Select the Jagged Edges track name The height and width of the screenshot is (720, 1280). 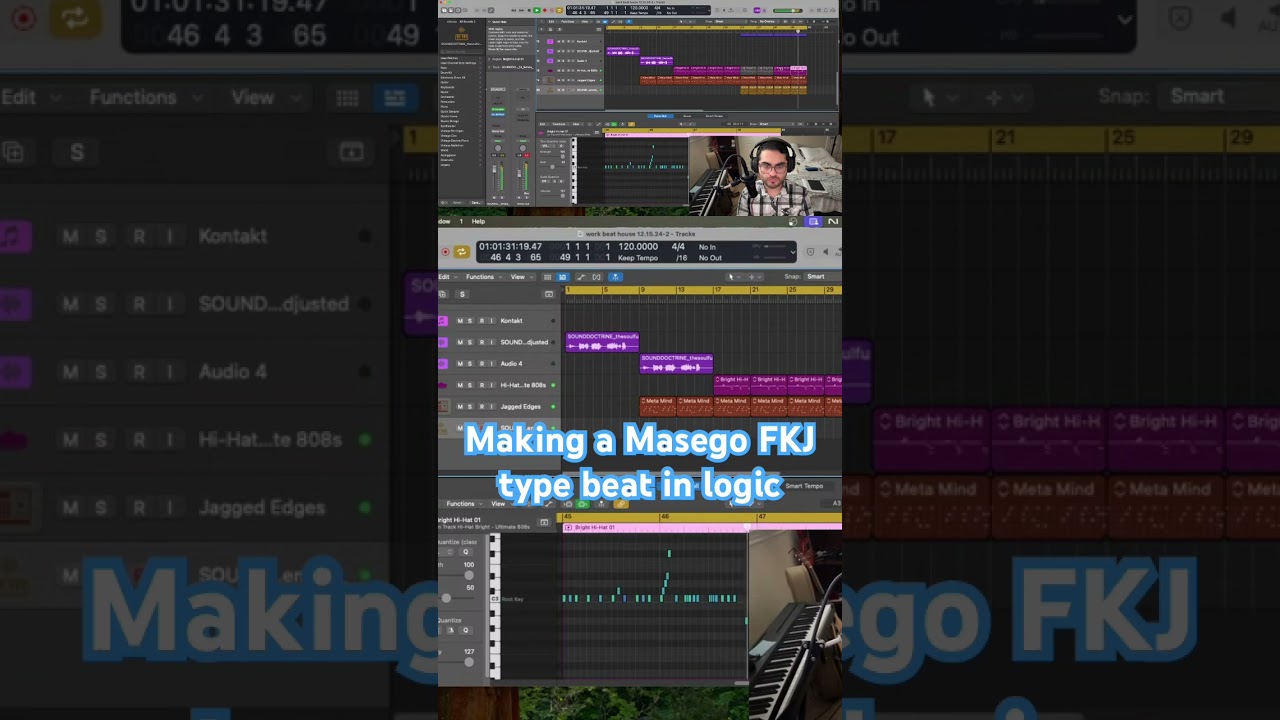coord(520,407)
